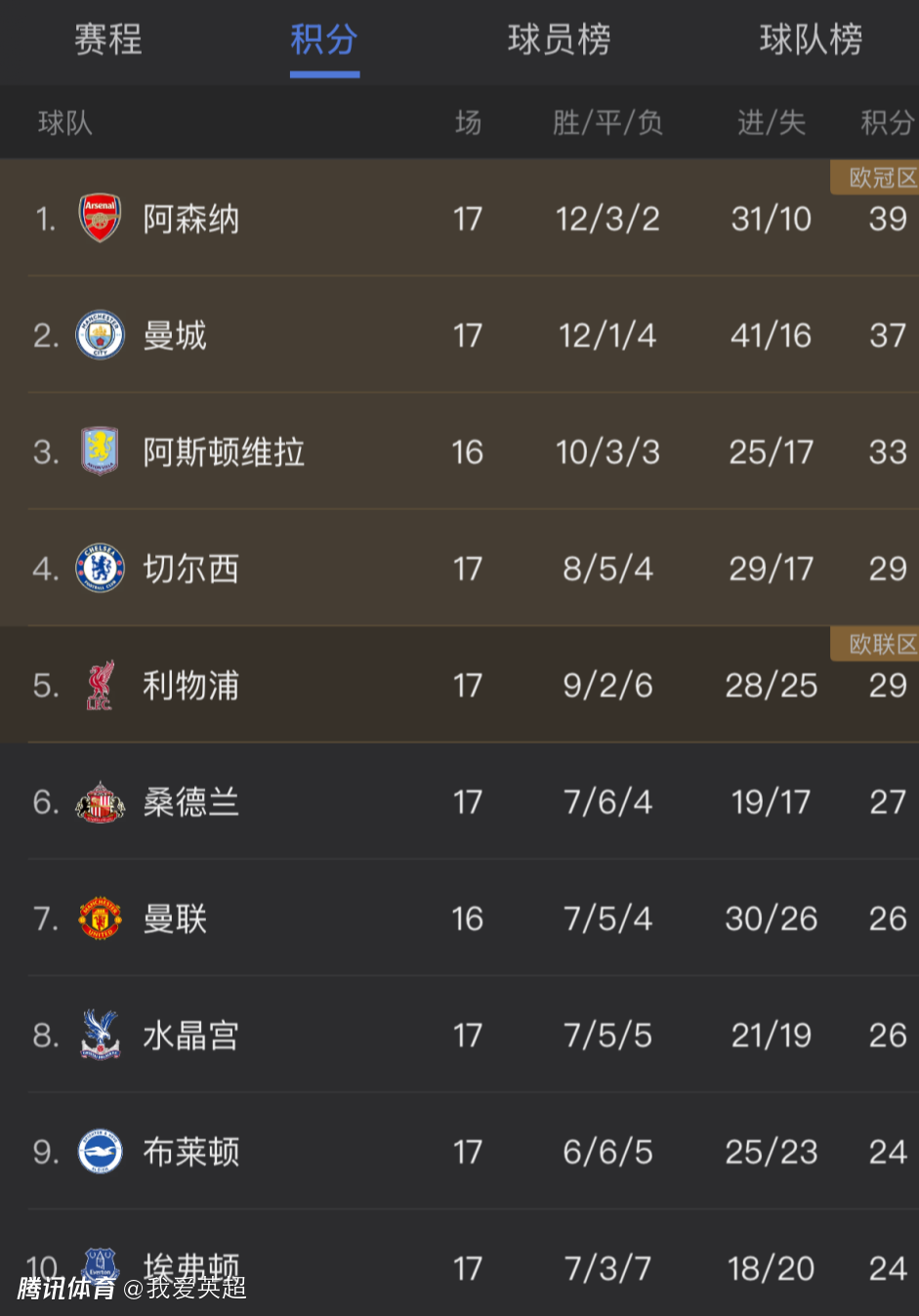Viewport: 919px width, 1316px height.
Task: Open team name 利物浦
Action: (x=191, y=686)
